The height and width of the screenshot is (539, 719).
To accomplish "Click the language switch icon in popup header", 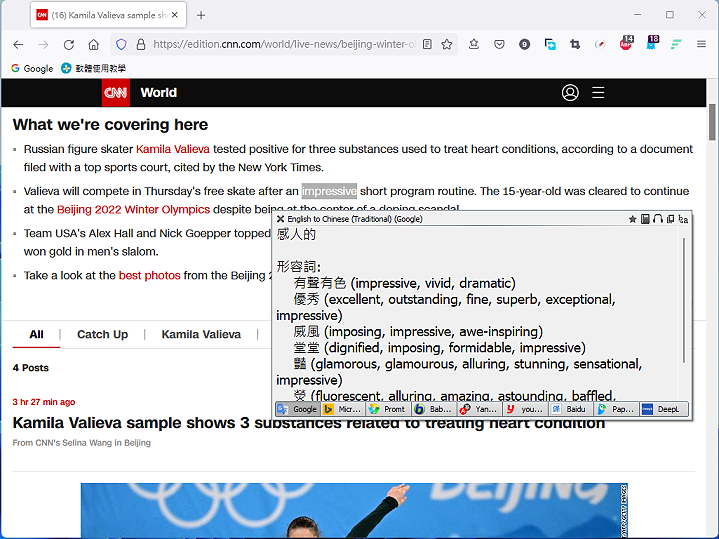I will tap(683, 219).
